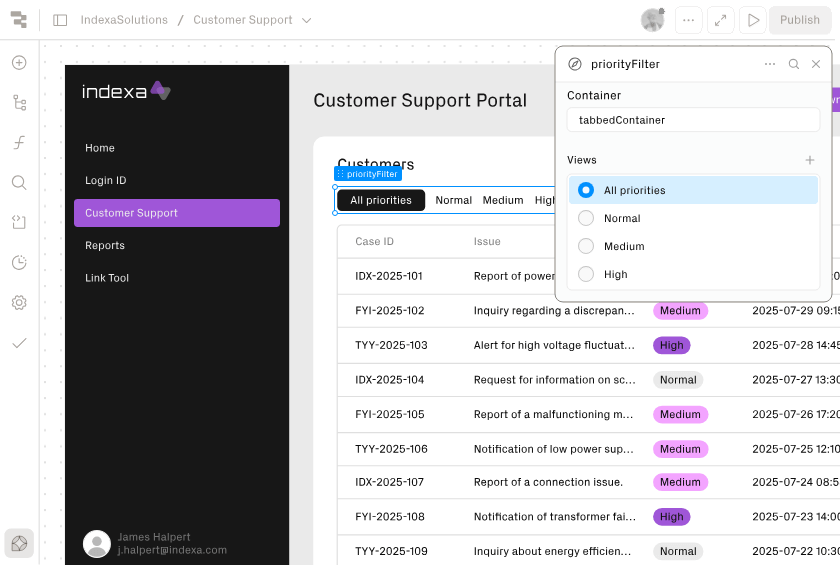Select the Medium radio button in Views
The image size is (840, 565).
(x=586, y=246)
